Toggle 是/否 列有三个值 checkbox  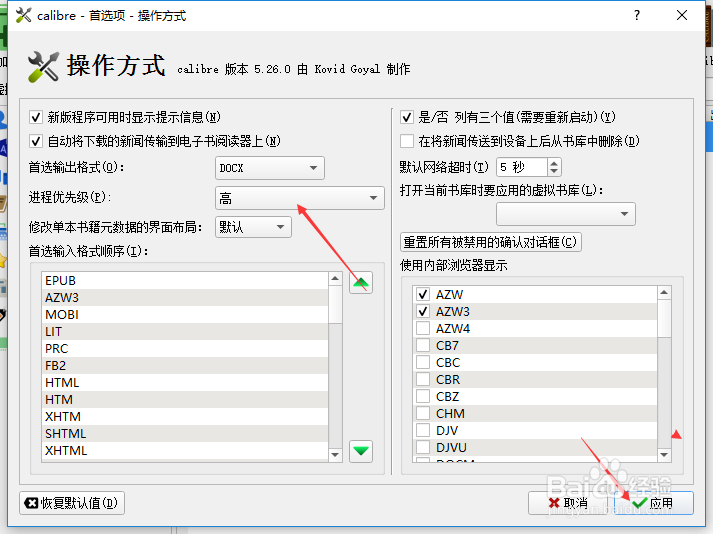pos(407,117)
